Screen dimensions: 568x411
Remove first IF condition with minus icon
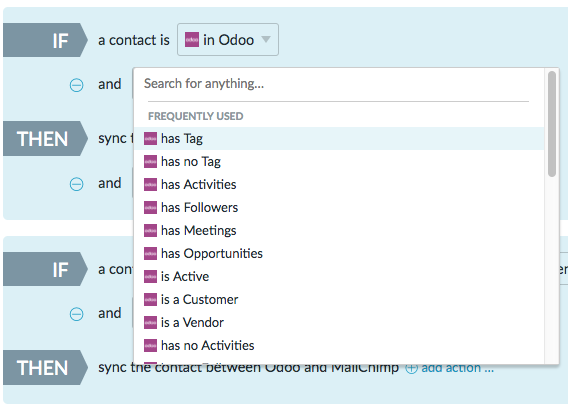click(76, 85)
